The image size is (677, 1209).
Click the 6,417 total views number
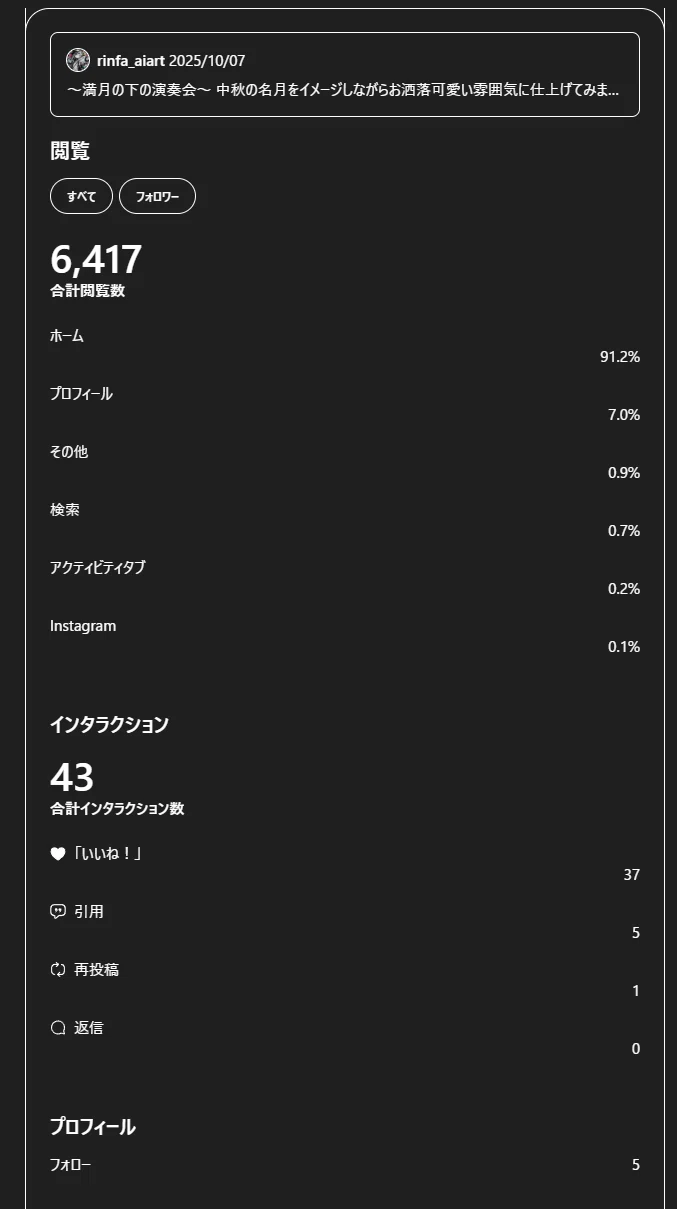[96, 260]
